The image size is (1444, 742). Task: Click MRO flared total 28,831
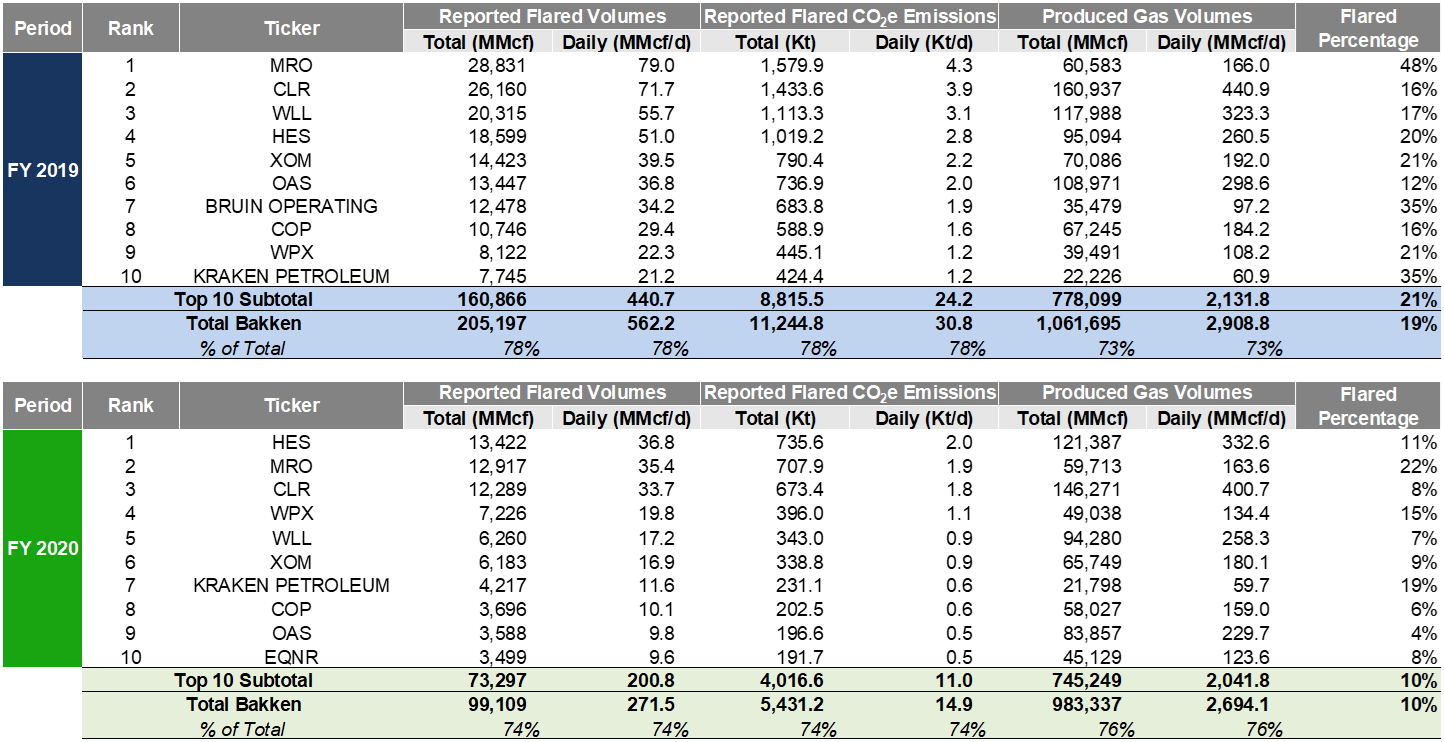[x=498, y=65]
